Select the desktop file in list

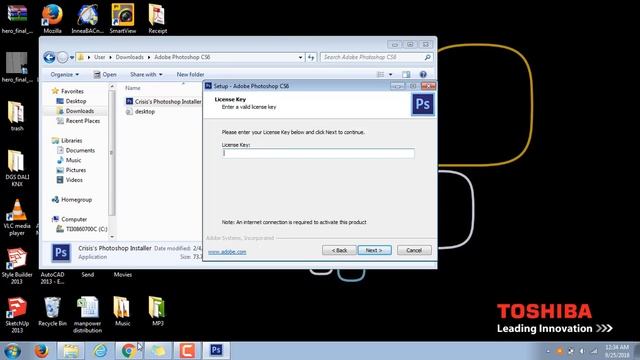tap(140, 111)
